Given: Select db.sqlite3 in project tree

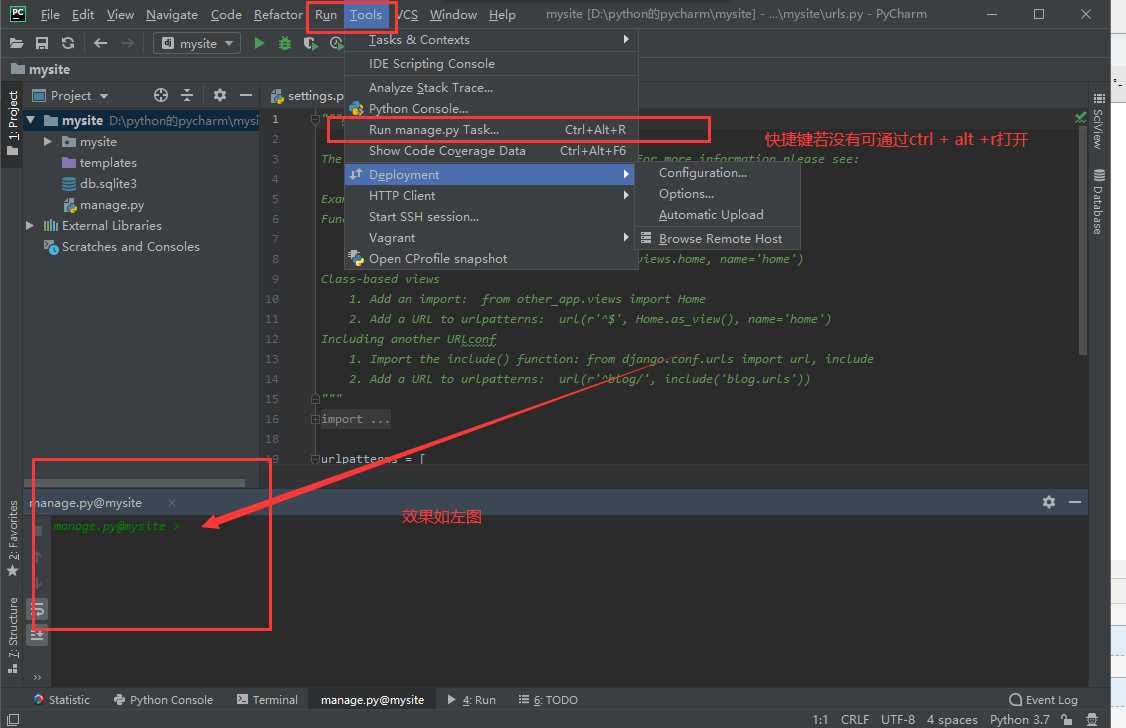Looking at the screenshot, I should [x=108, y=184].
